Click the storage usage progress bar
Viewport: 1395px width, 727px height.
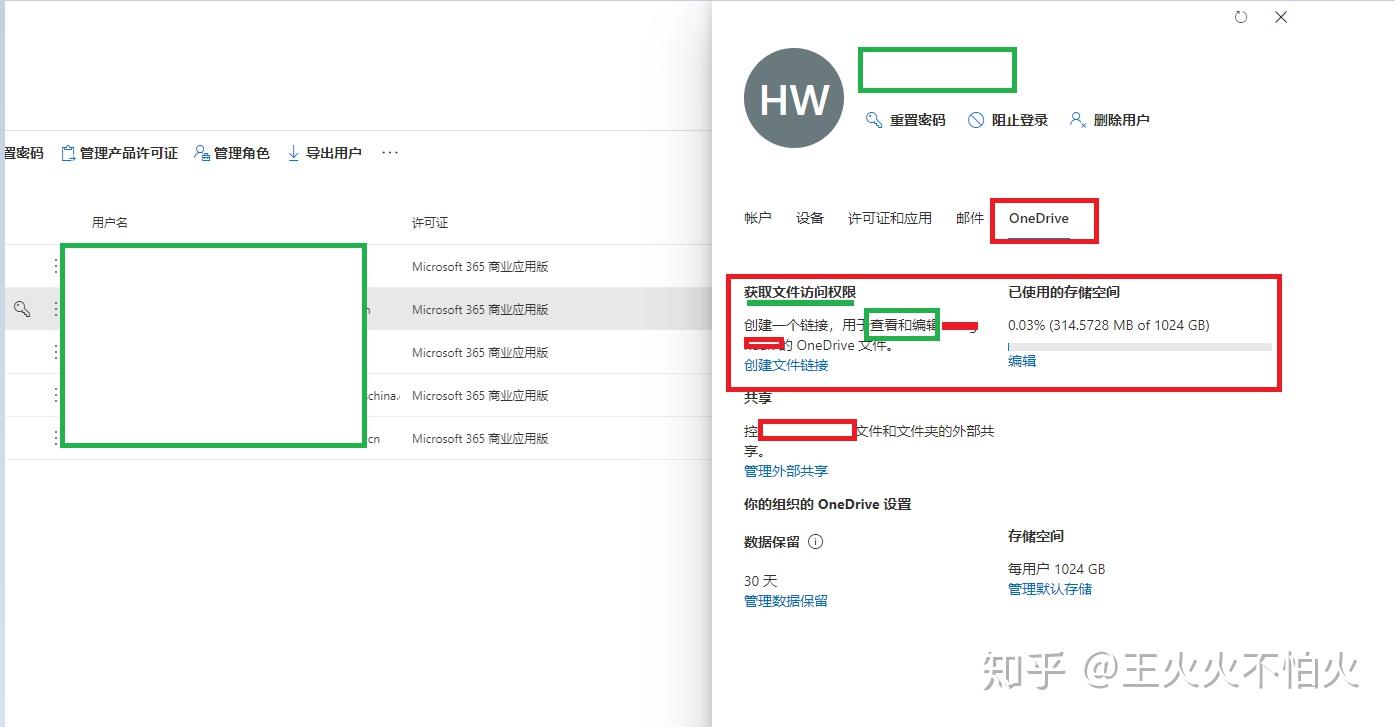tap(1140, 347)
